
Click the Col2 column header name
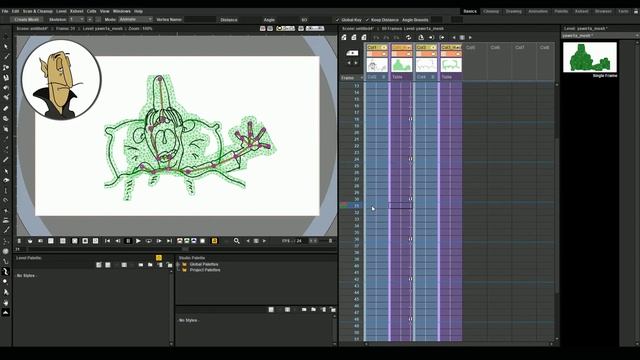(422, 47)
